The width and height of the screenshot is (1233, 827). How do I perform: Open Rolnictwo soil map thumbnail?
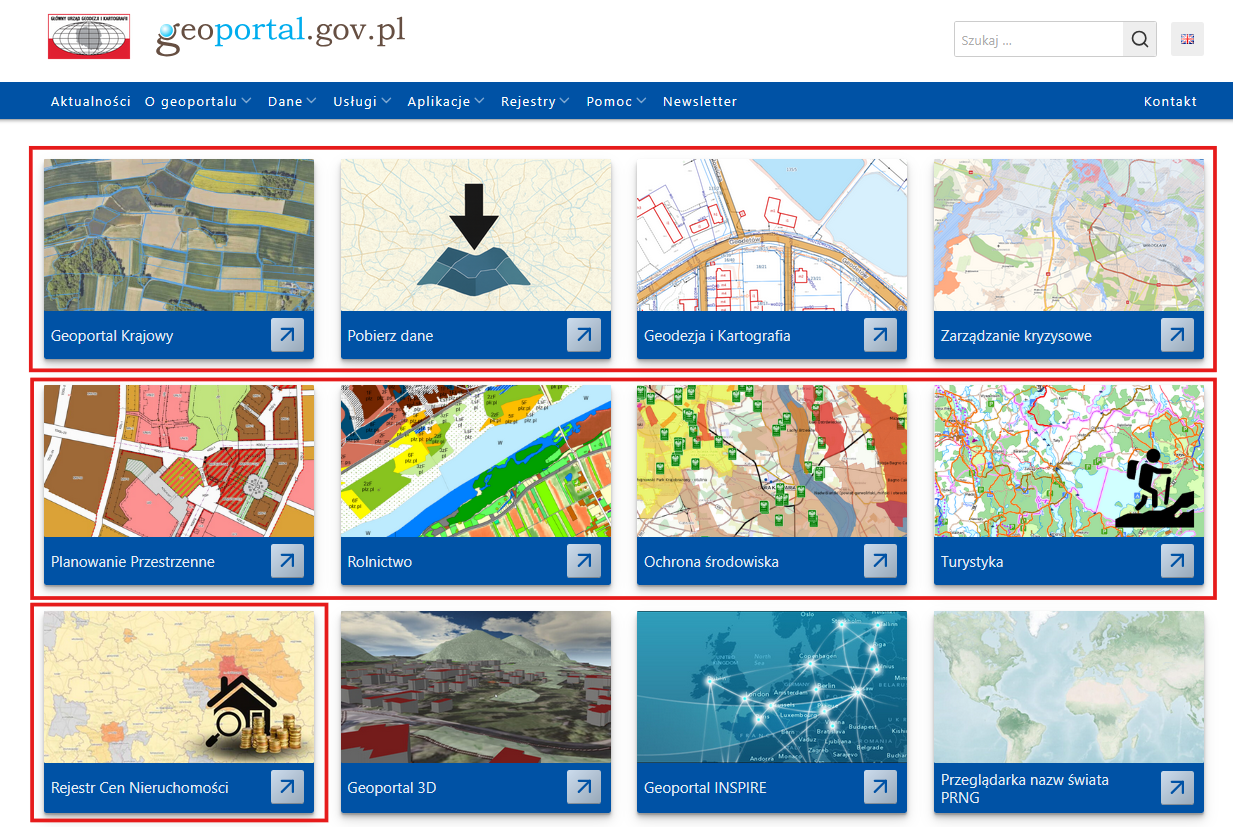point(476,461)
